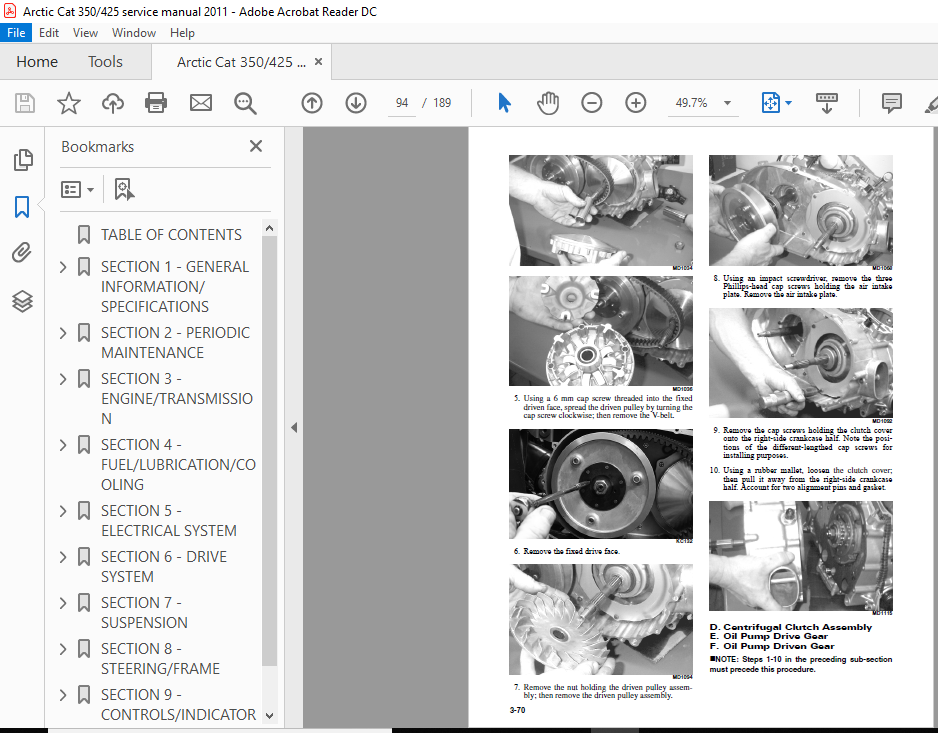Image resolution: width=938 pixels, height=733 pixels.
Task: Activate the Hand pan tool
Action: pyautogui.click(x=547, y=103)
